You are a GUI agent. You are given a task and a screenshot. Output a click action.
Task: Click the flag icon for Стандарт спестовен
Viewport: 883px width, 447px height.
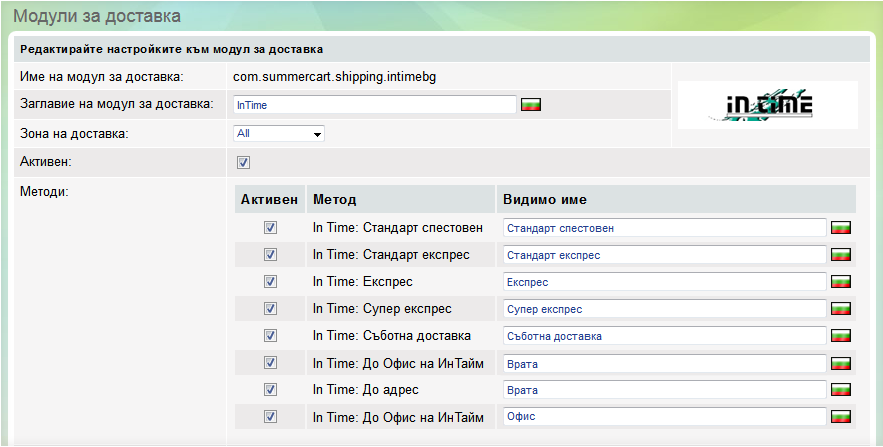click(x=841, y=228)
